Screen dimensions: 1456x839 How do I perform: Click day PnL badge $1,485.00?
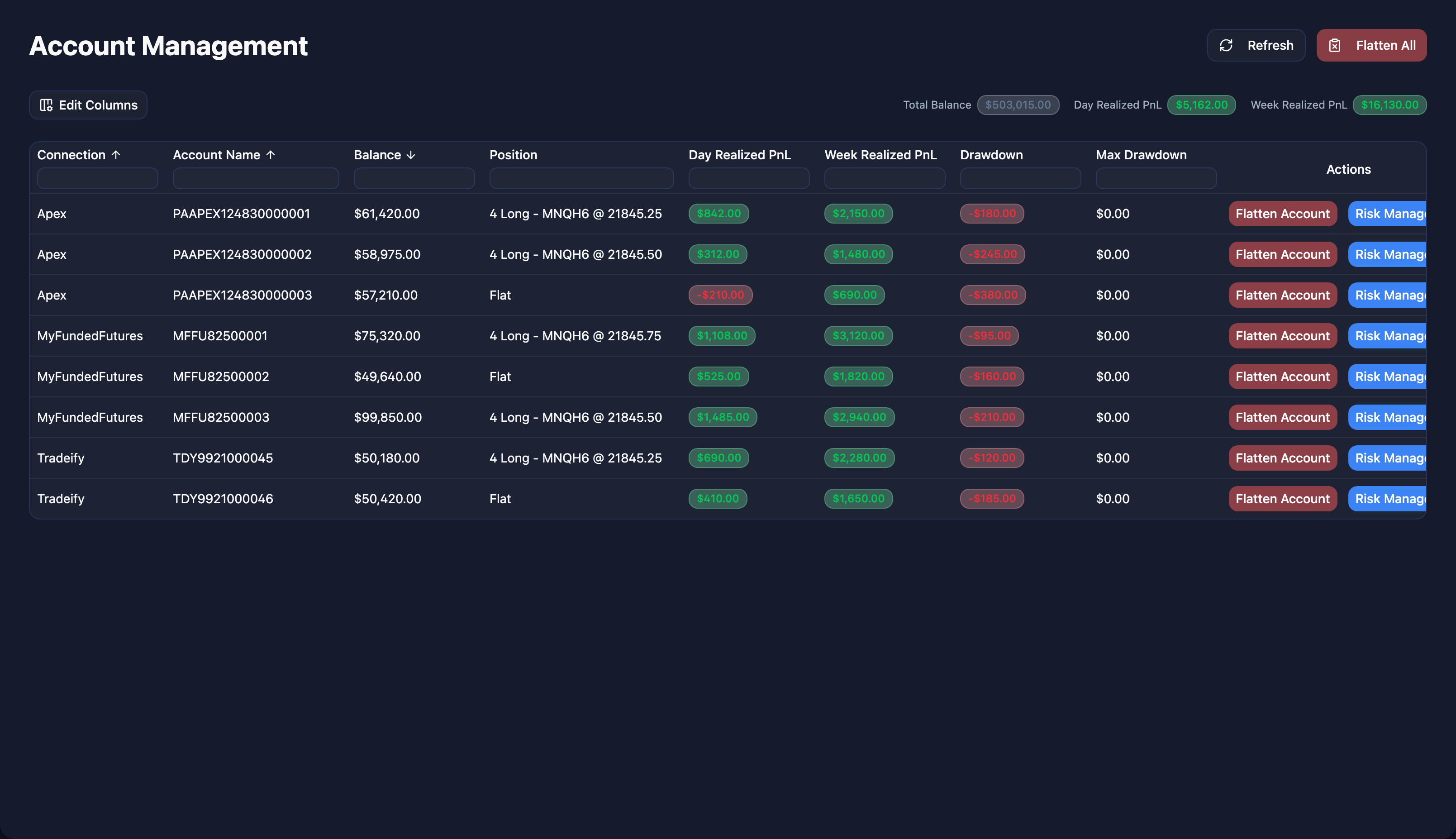[723, 417]
